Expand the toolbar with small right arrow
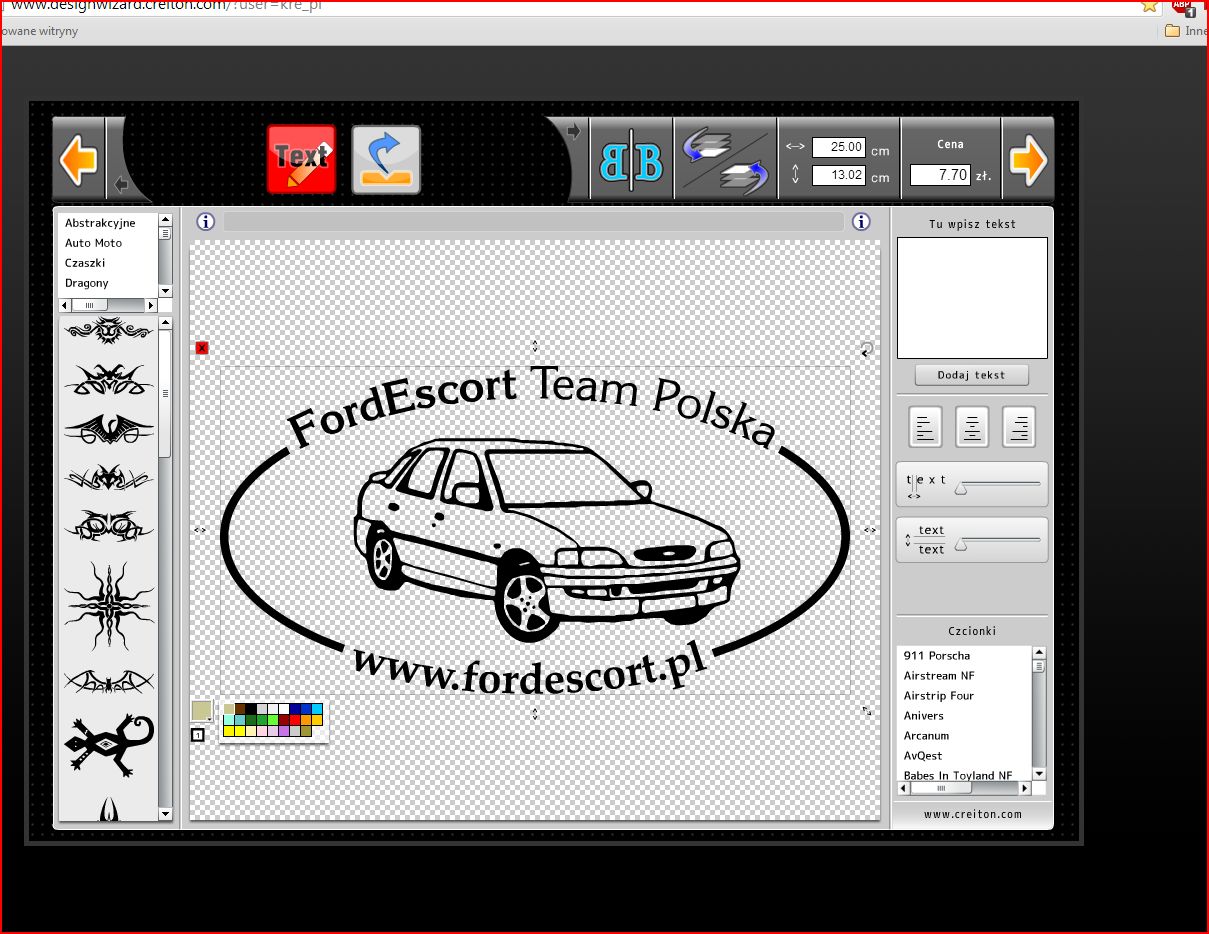Viewport: 1209px width, 934px height. click(573, 131)
